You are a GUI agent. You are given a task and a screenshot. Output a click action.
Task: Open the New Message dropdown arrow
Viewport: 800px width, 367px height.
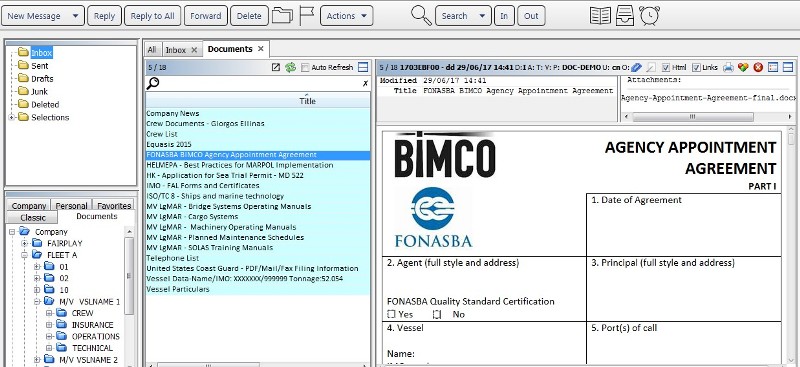[x=76, y=16]
